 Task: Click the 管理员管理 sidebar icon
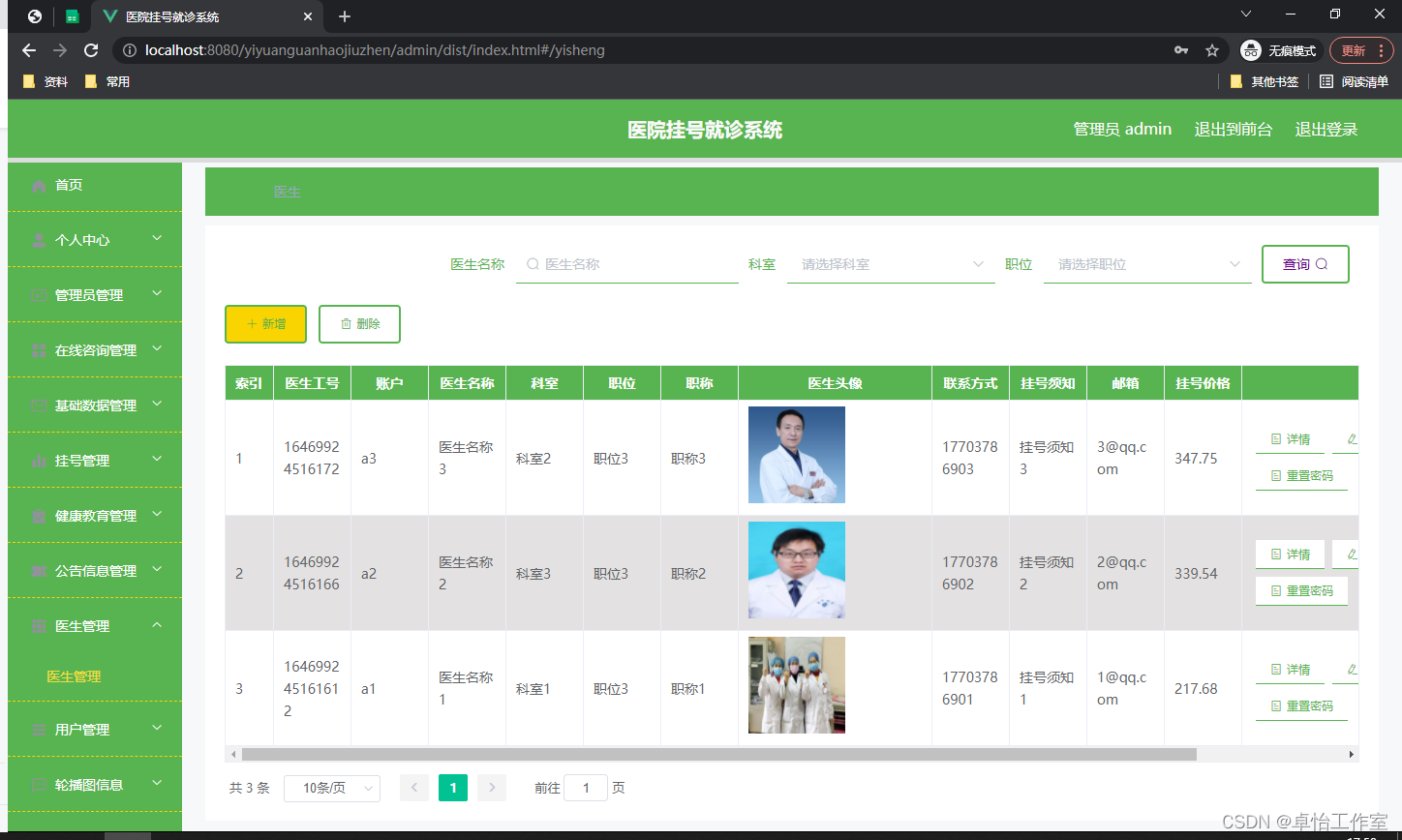click(37, 294)
